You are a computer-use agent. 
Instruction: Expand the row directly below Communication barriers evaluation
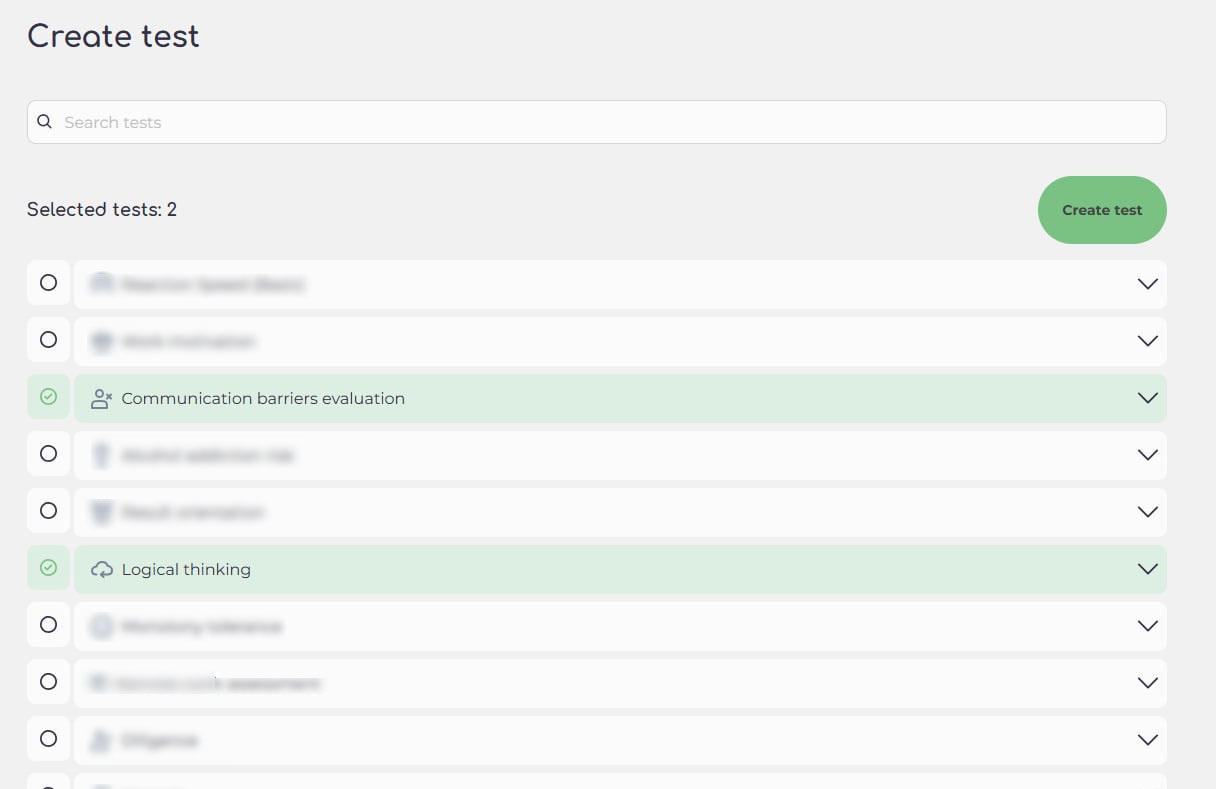(1147, 455)
